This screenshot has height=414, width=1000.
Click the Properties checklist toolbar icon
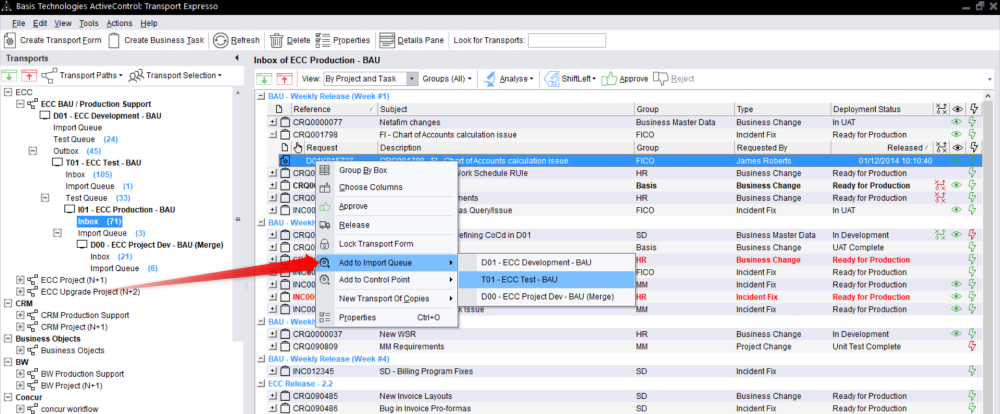323,40
